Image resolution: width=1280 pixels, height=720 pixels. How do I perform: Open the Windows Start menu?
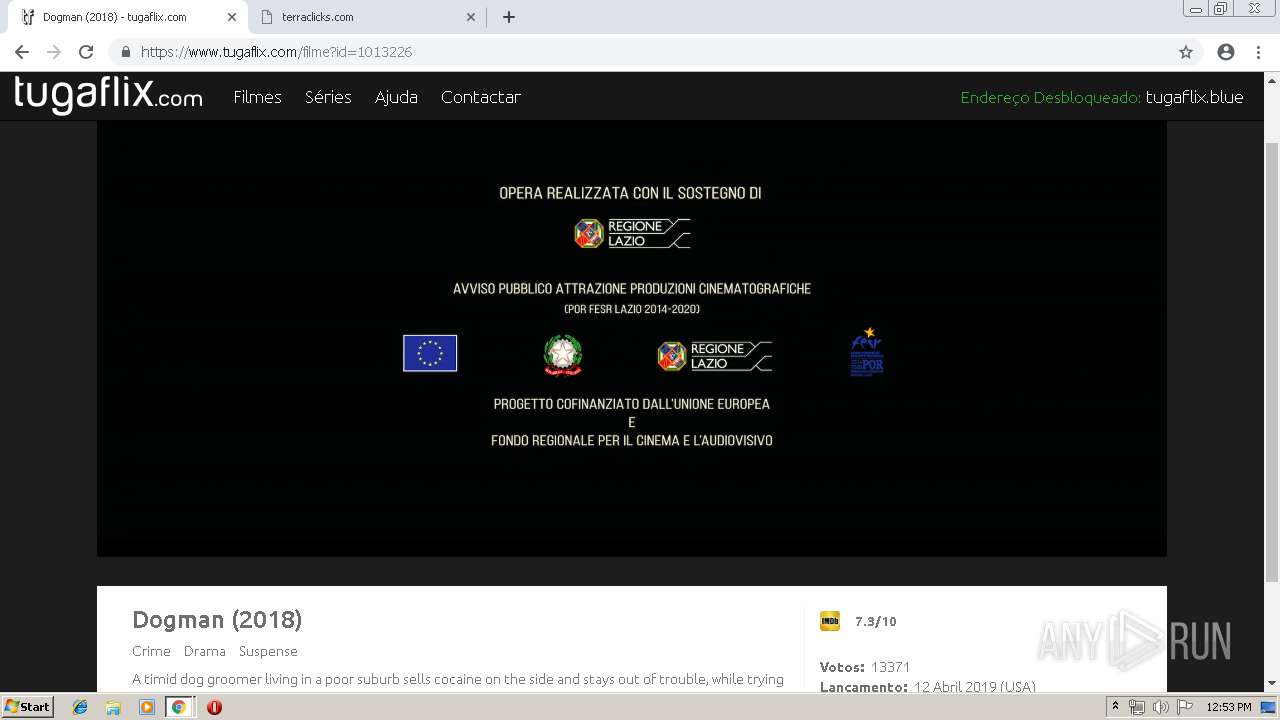click(x=28, y=706)
